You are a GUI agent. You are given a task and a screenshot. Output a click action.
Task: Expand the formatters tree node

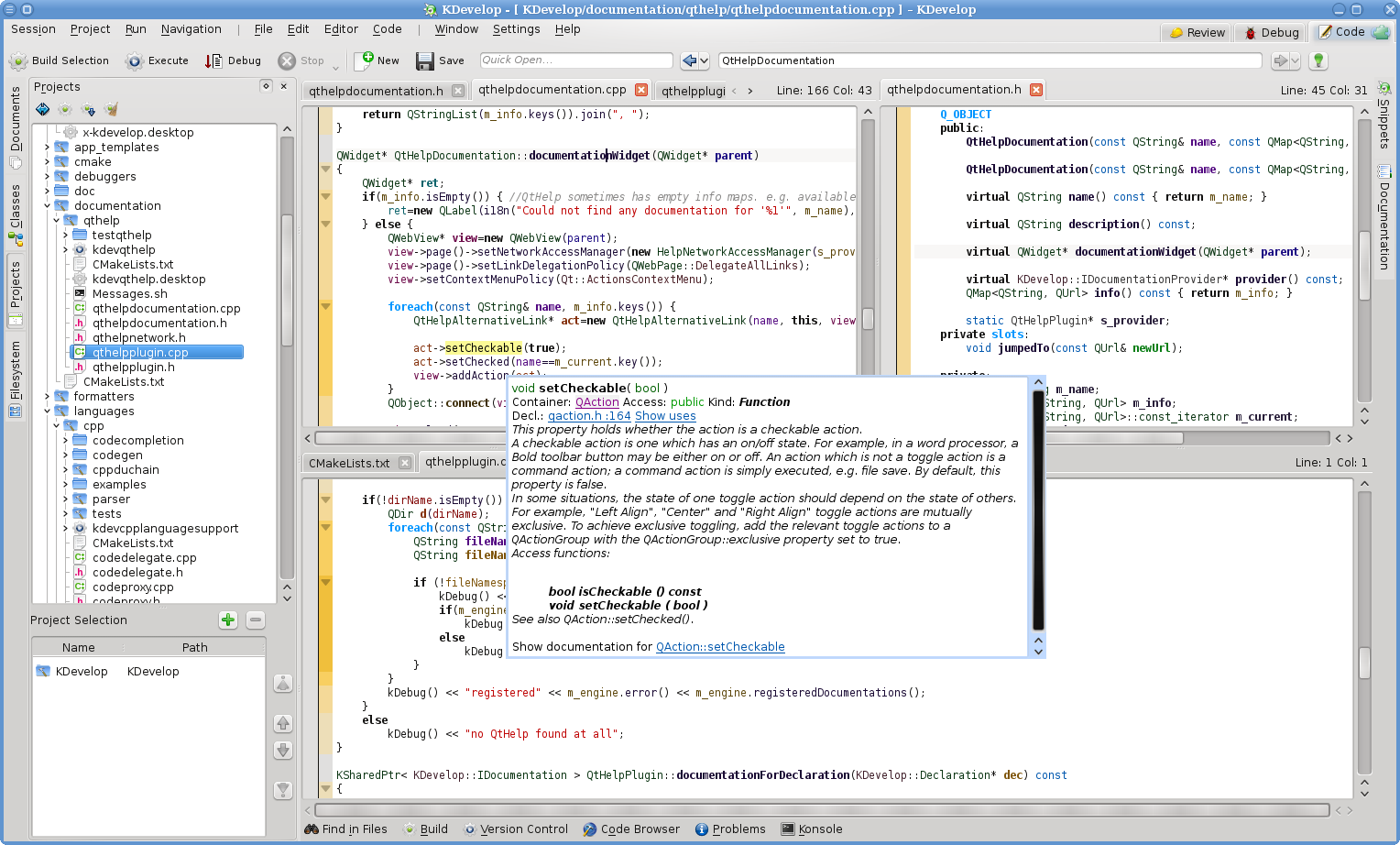[x=46, y=397]
